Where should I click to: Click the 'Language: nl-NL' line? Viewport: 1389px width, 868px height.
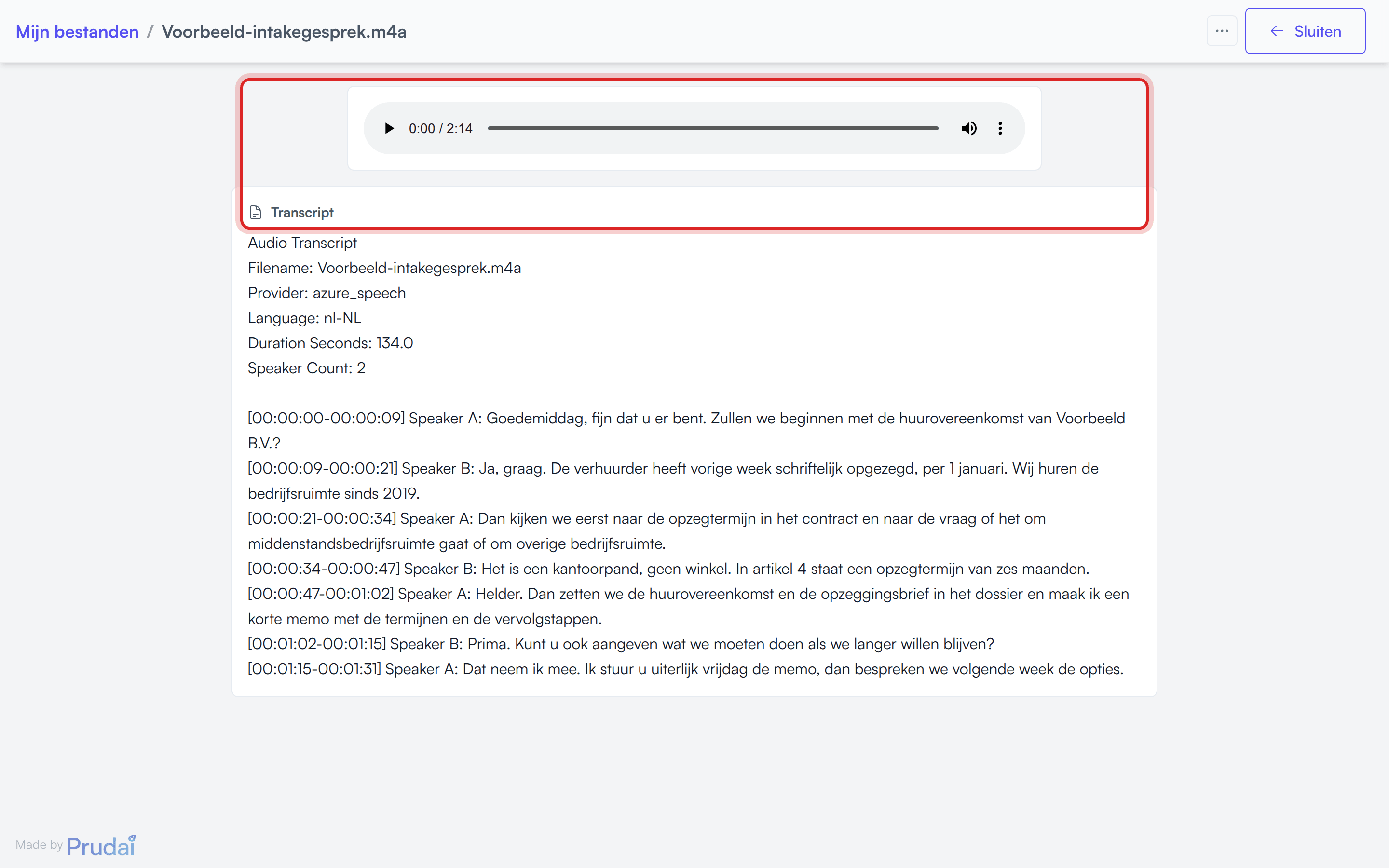pos(304,318)
